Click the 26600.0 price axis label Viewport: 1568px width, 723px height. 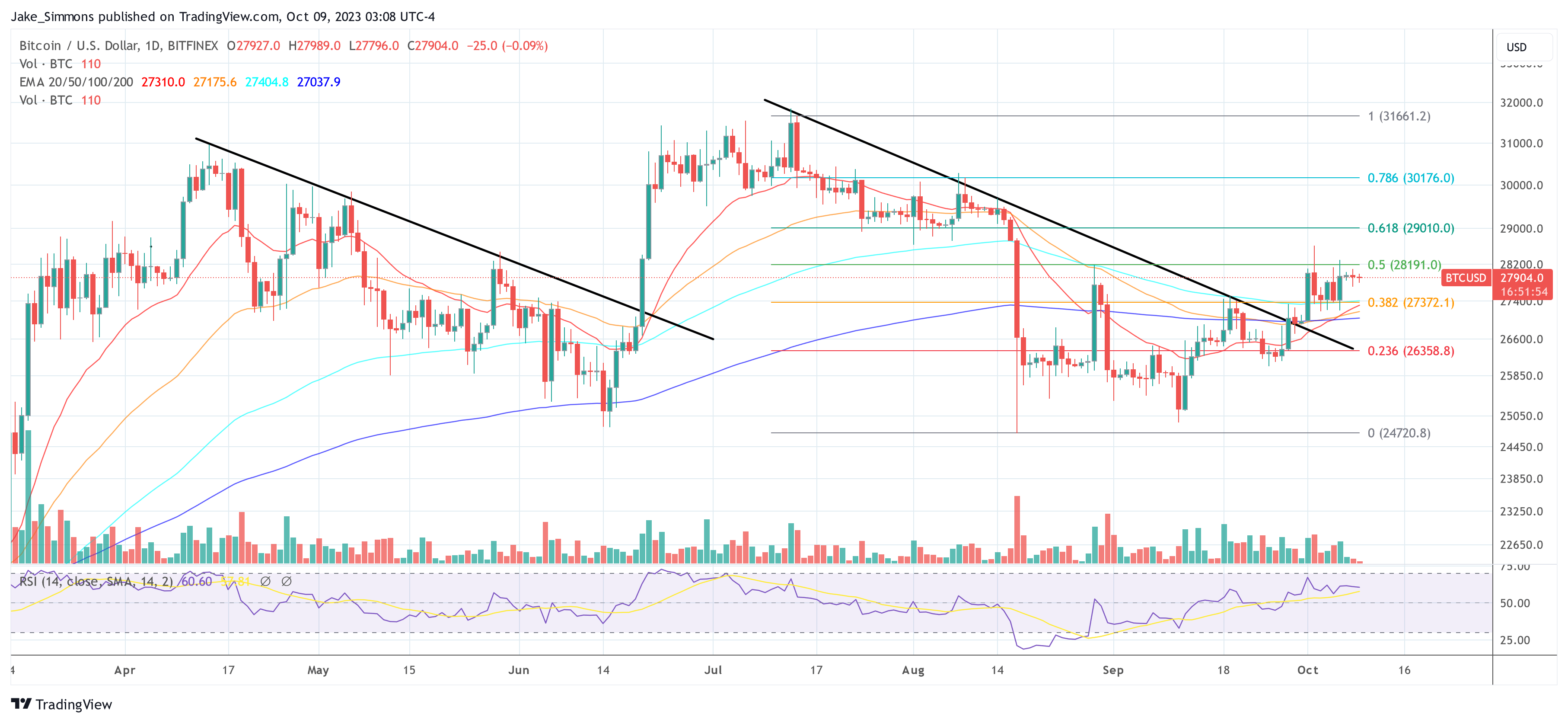click(1521, 339)
